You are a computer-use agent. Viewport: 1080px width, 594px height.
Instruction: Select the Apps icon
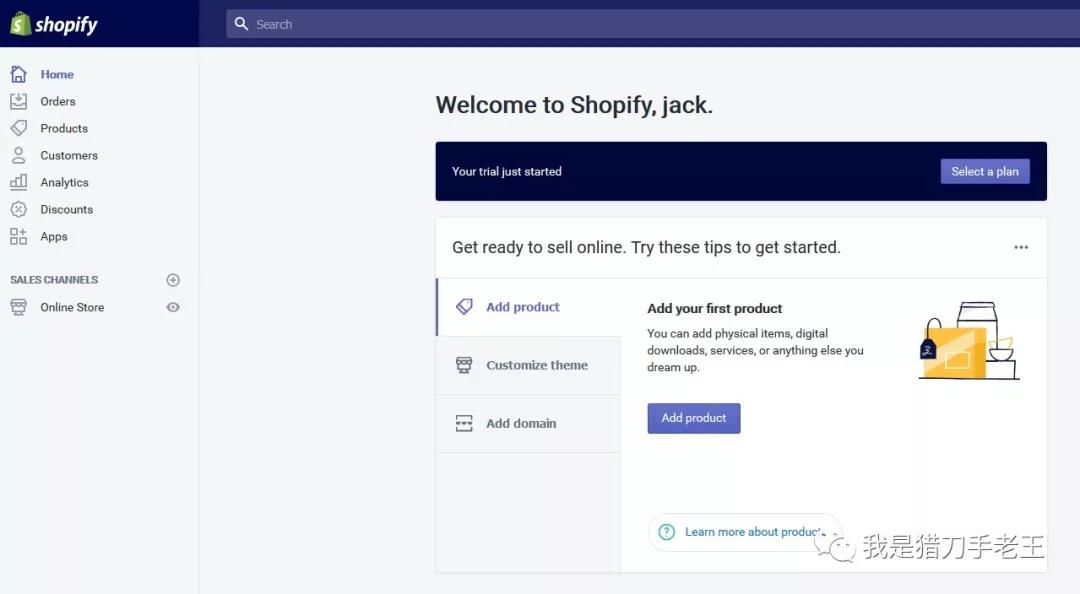(20, 236)
